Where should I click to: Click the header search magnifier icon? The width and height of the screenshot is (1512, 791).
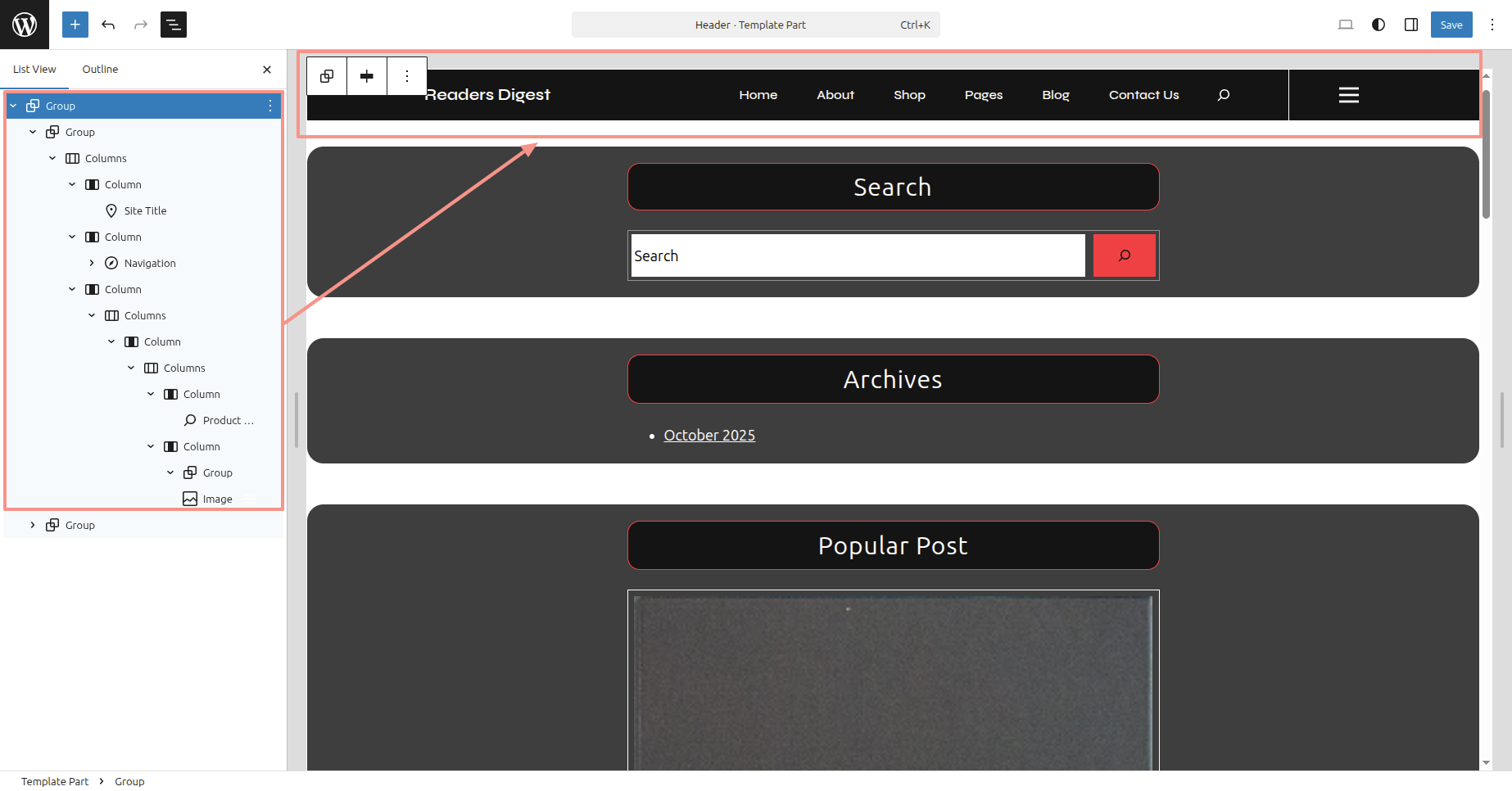pos(1224,95)
